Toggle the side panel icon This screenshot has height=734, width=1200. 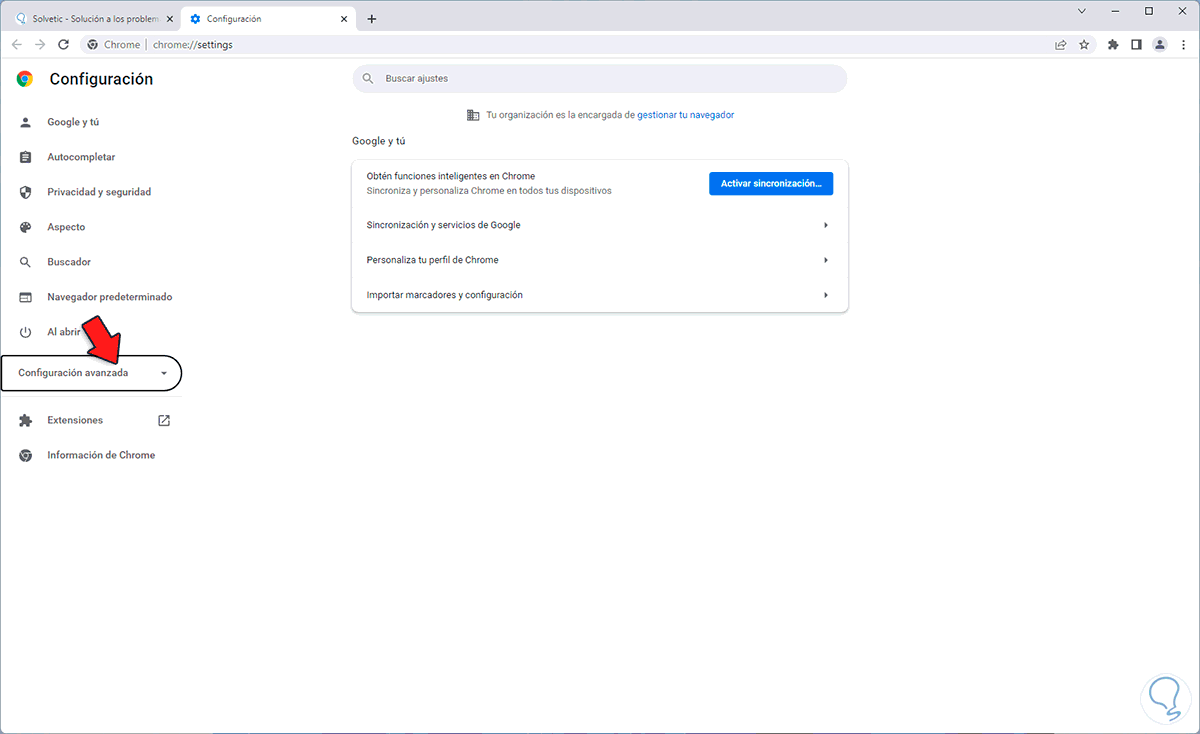pyautogui.click(x=1136, y=44)
